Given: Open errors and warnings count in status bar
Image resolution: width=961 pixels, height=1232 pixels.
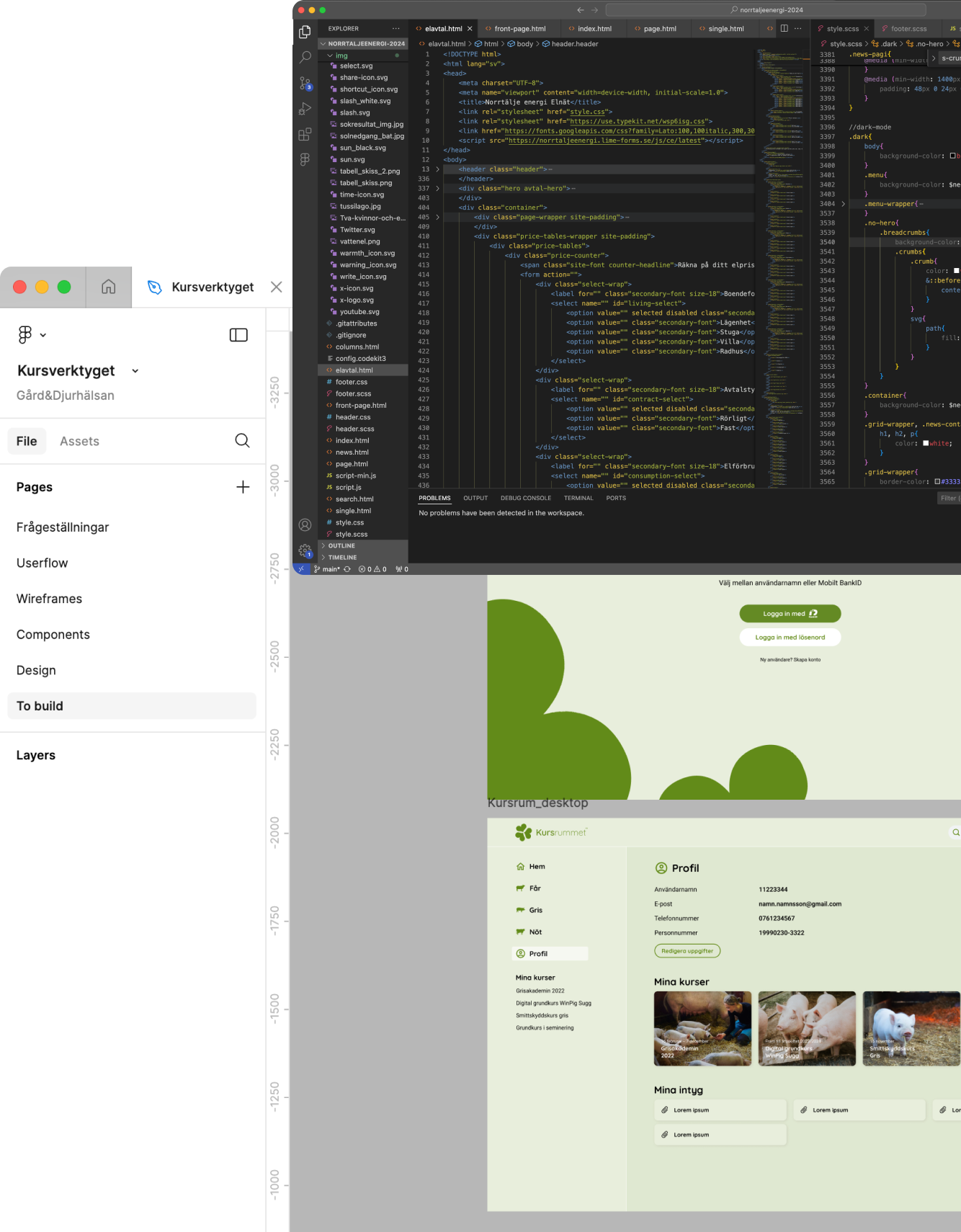Looking at the screenshot, I should click(x=372, y=569).
